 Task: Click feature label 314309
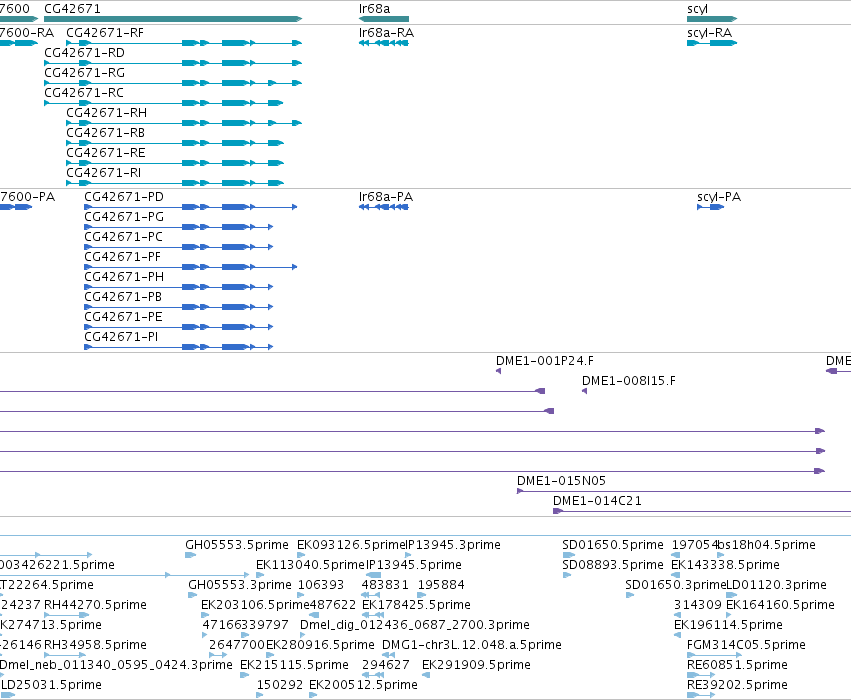[x=698, y=605]
